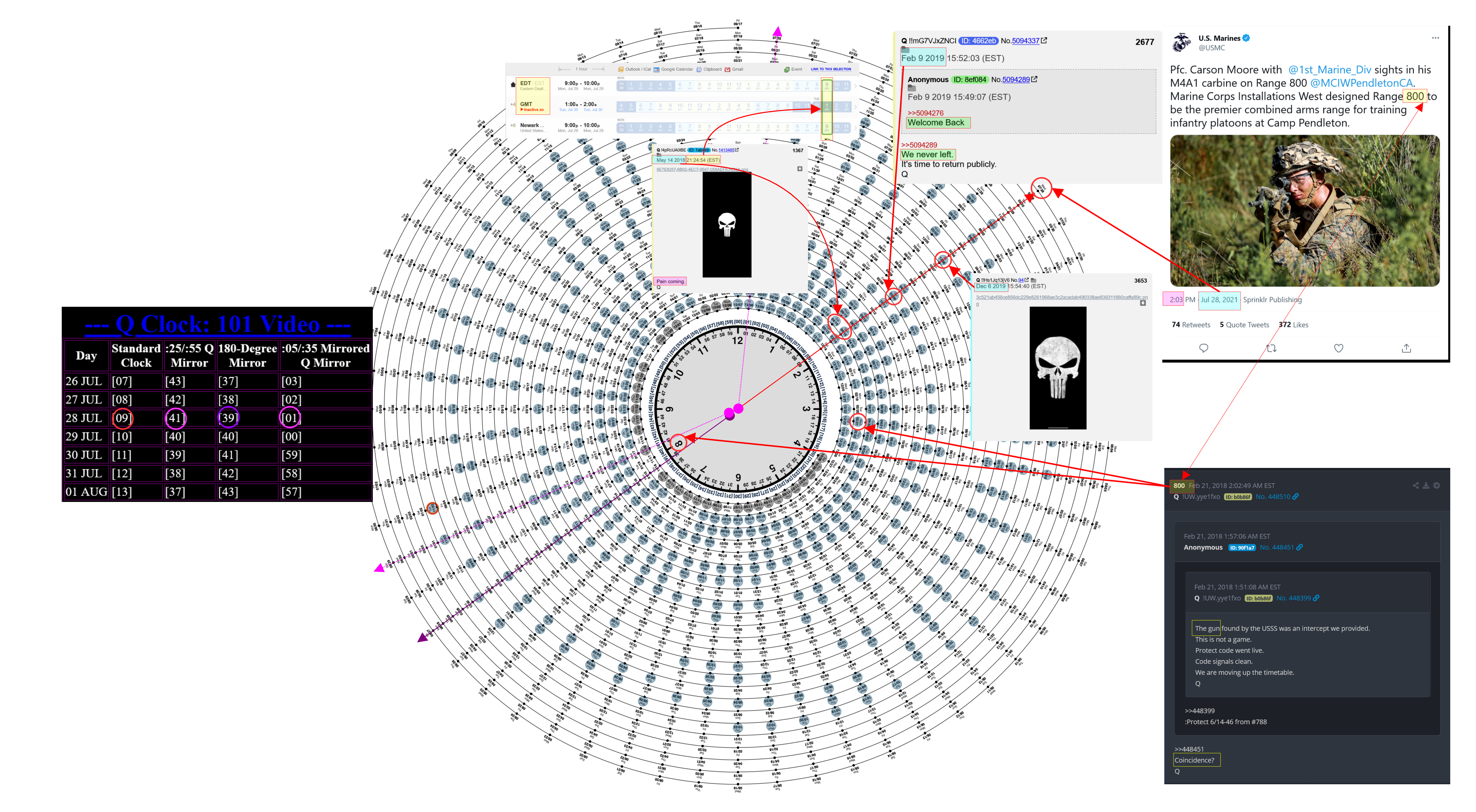Image resolution: width=1476 pixels, height=812 pixels.
Task: Click the 74 Retweets count
Action: tap(1191, 325)
